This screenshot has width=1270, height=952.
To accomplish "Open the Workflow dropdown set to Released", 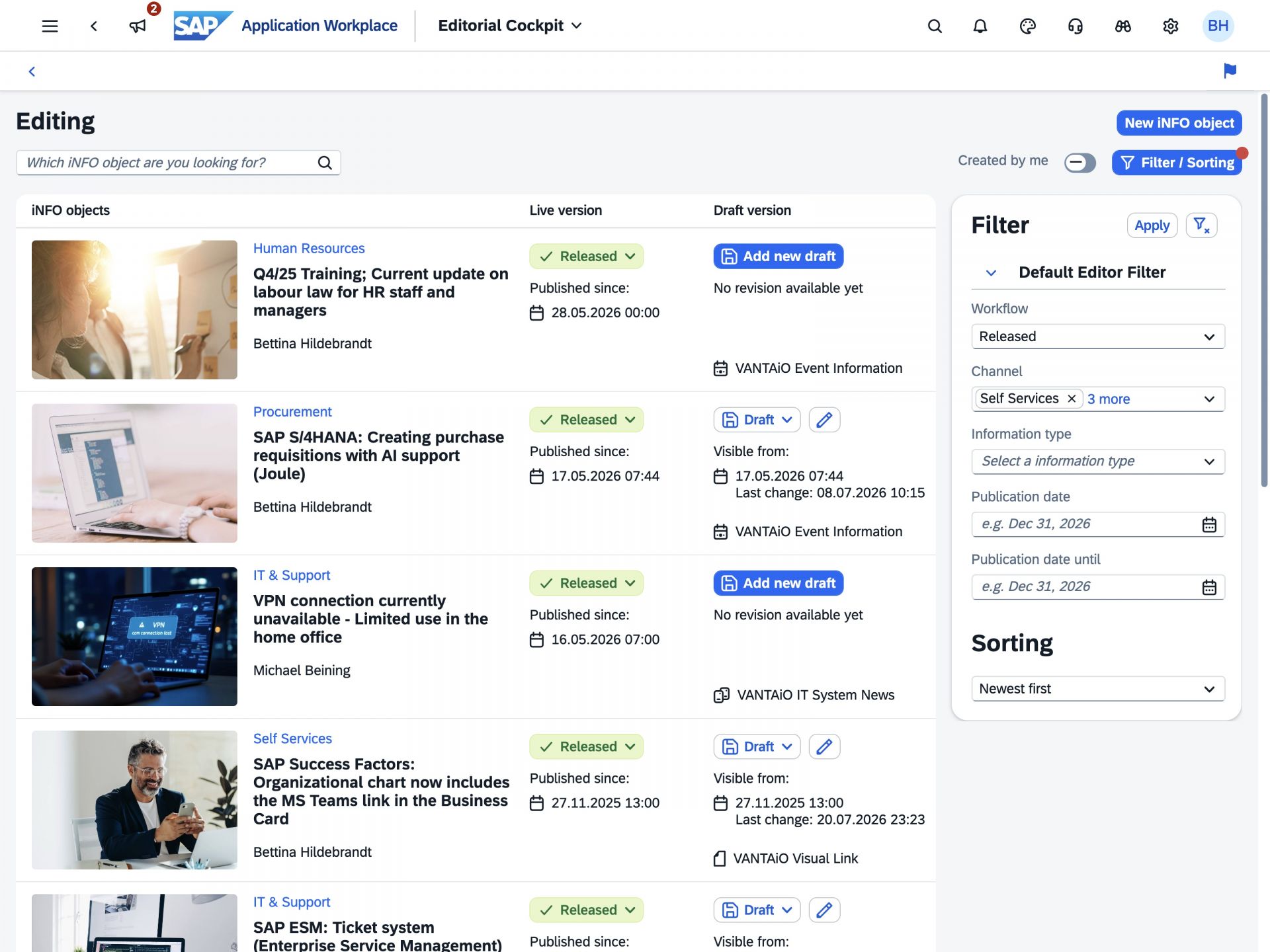I will 1098,337.
